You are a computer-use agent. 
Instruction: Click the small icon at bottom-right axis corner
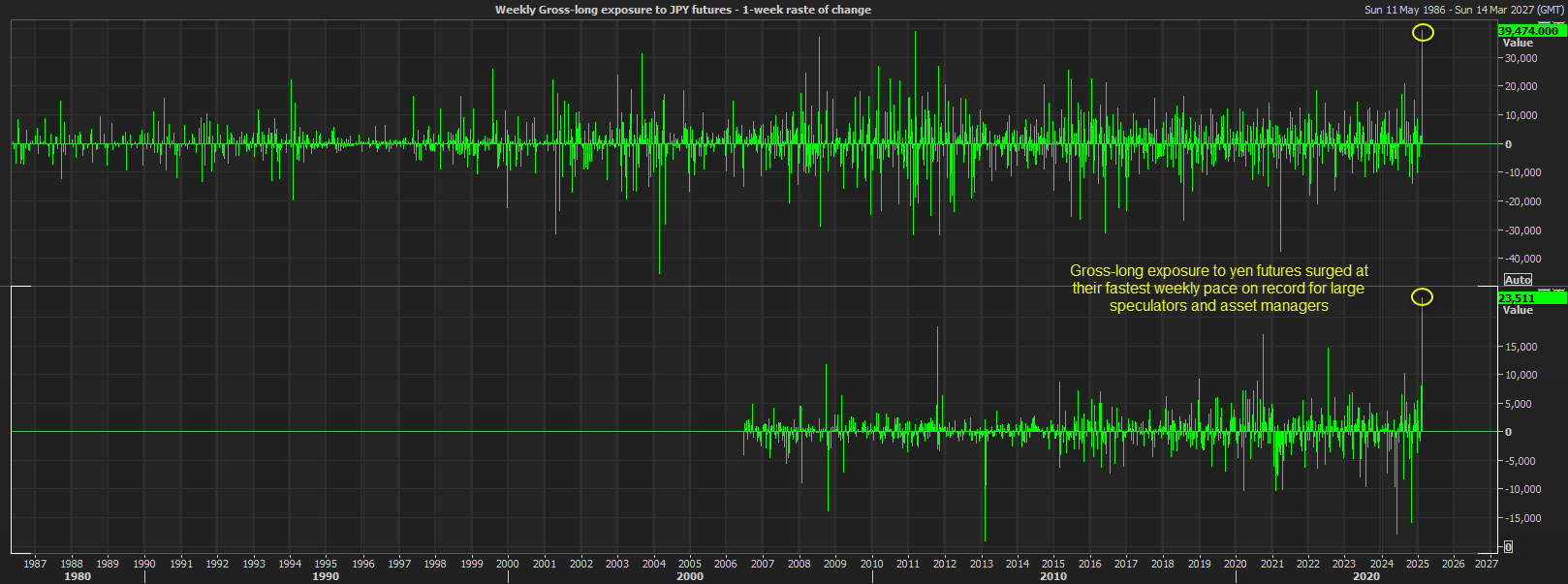[x=1508, y=547]
